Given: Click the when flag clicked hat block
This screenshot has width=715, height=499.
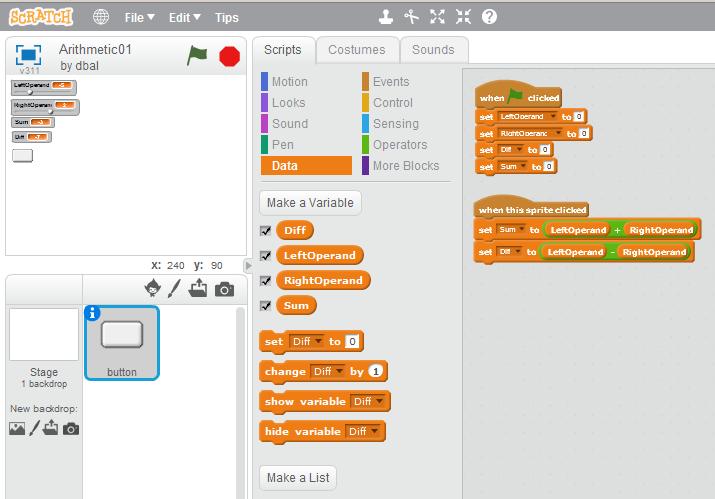Looking at the screenshot, I should point(518,95).
